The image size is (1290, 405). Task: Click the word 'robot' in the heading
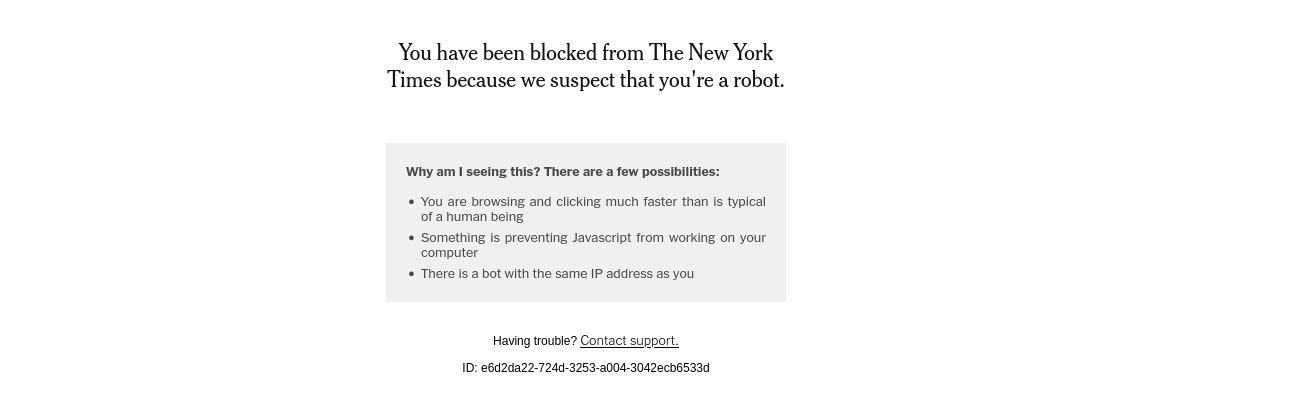pyautogui.click(x=757, y=80)
